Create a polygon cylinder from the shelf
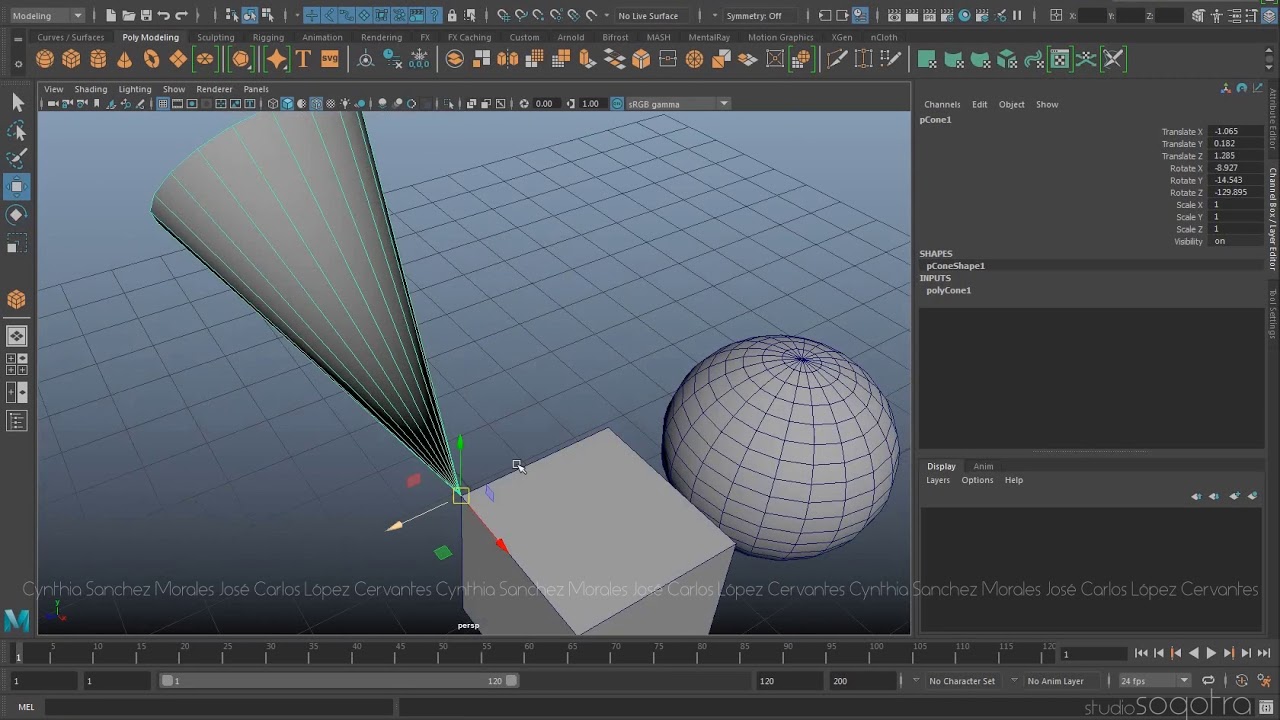This screenshot has height=720, width=1280. (98, 60)
